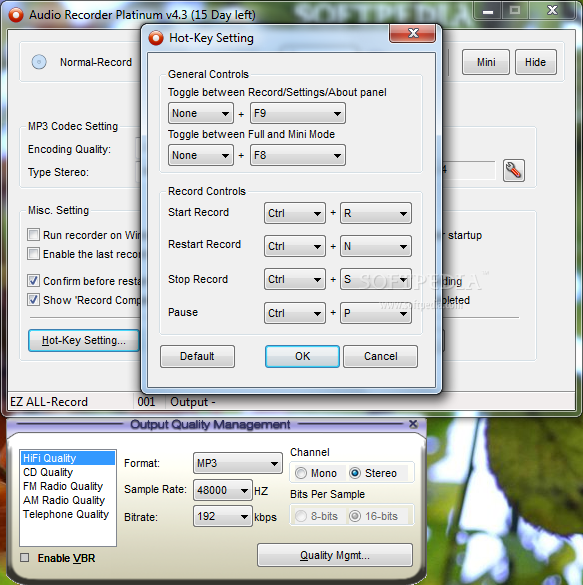Select the Stereo channel option
This screenshot has width=583, height=585.
355,473
